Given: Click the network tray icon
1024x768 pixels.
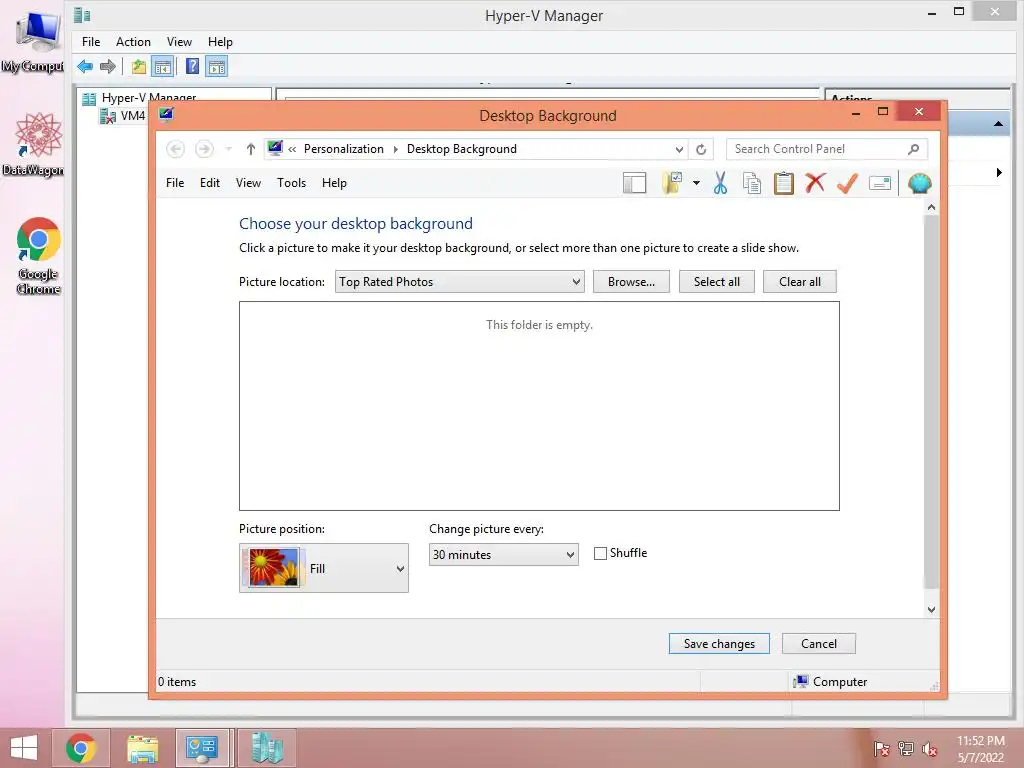Looking at the screenshot, I should click(906, 748).
